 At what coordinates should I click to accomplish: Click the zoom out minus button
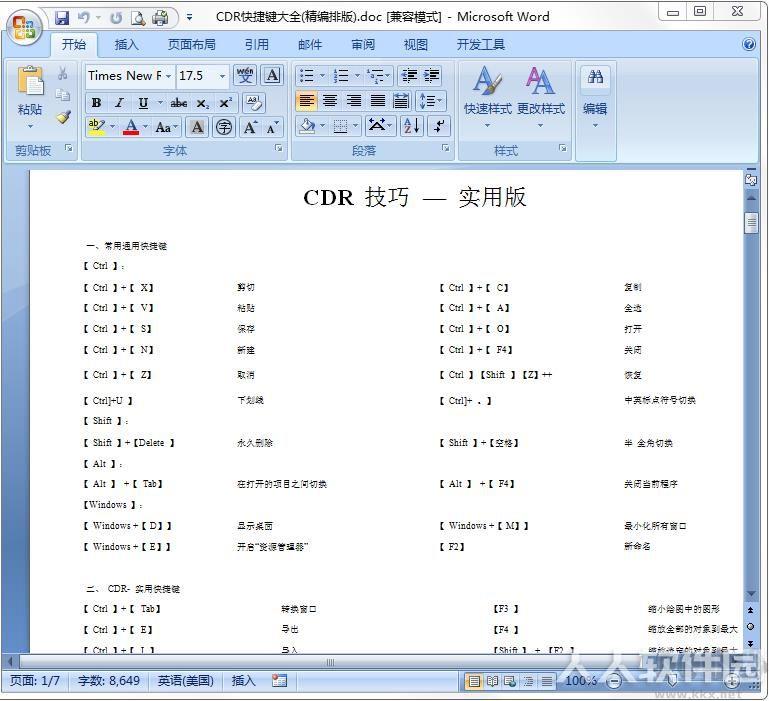[x=614, y=681]
